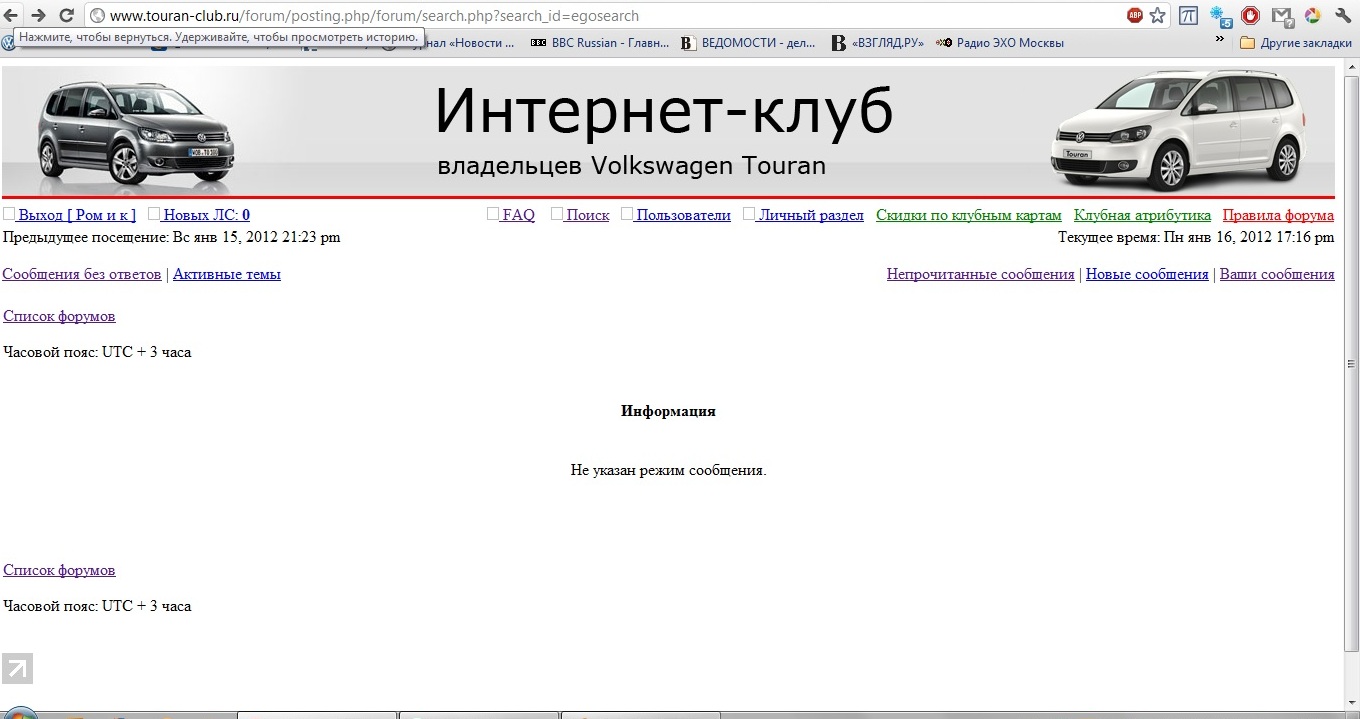Viewport: 1360px width, 719px height.
Task: Open Скидки по клубным картам link
Action: [969, 215]
